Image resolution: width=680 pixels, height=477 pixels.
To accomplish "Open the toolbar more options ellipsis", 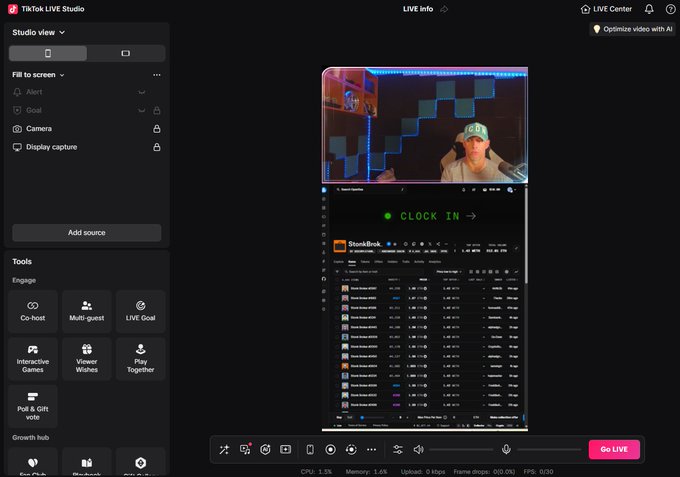I will pyautogui.click(x=372, y=450).
